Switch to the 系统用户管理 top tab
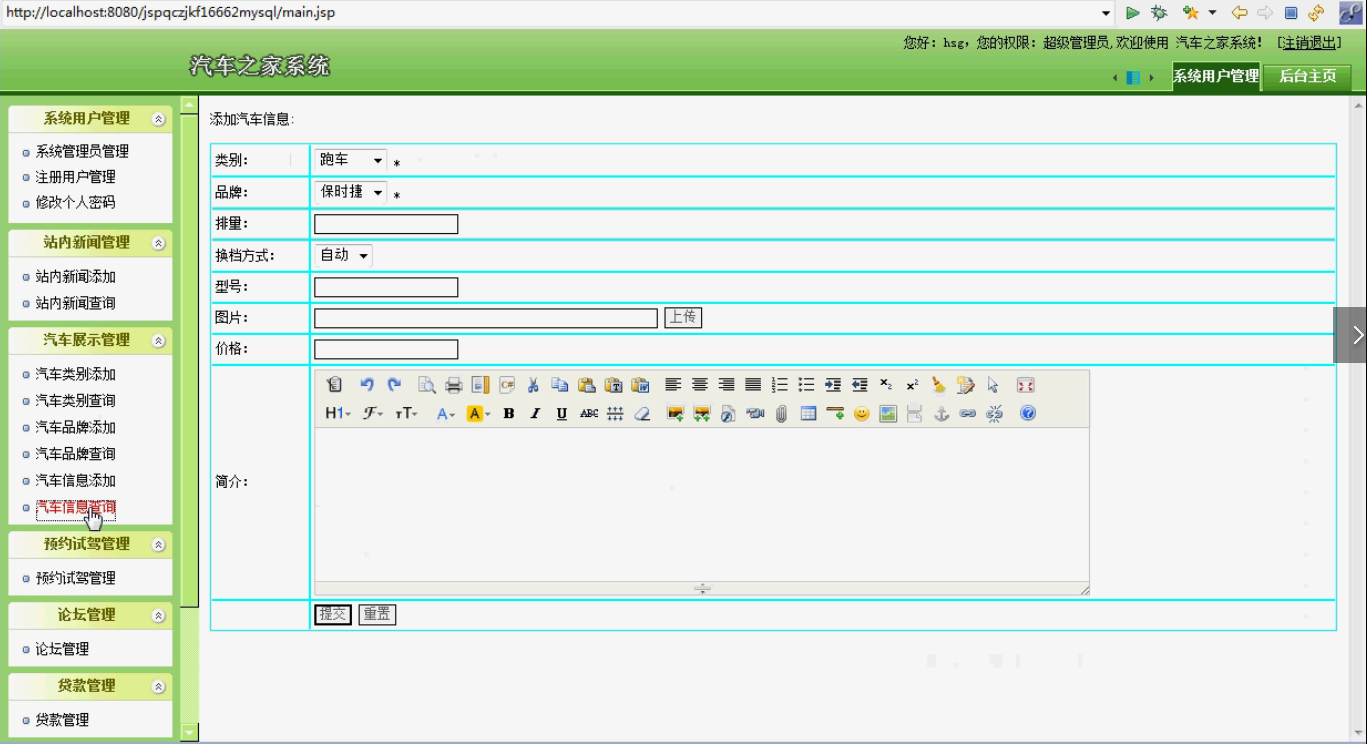Screen dimensions: 1367x744 click(1216, 76)
